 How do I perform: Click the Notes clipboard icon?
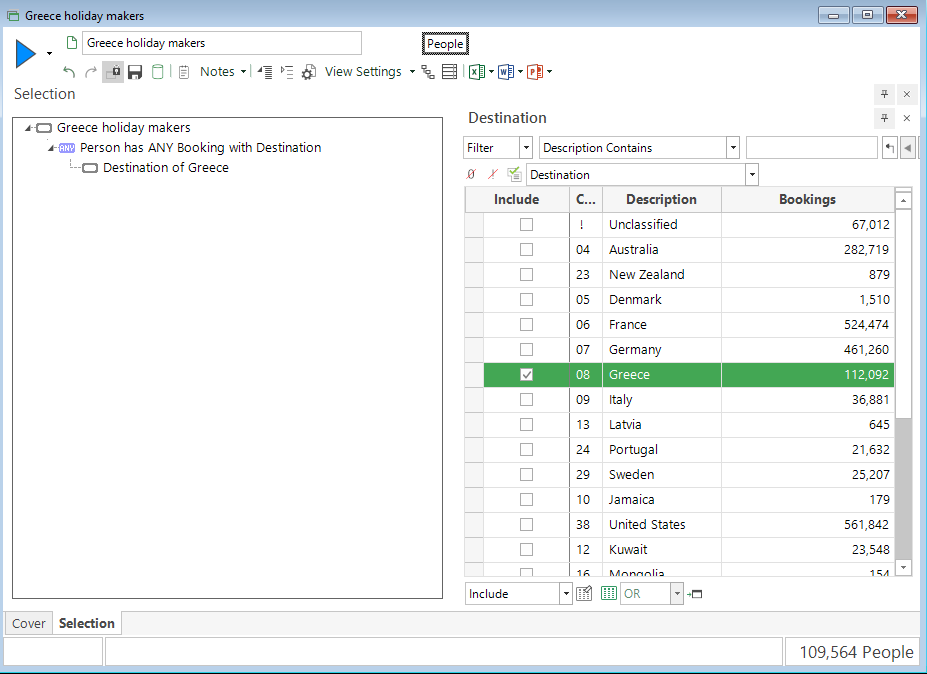[184, 72]
